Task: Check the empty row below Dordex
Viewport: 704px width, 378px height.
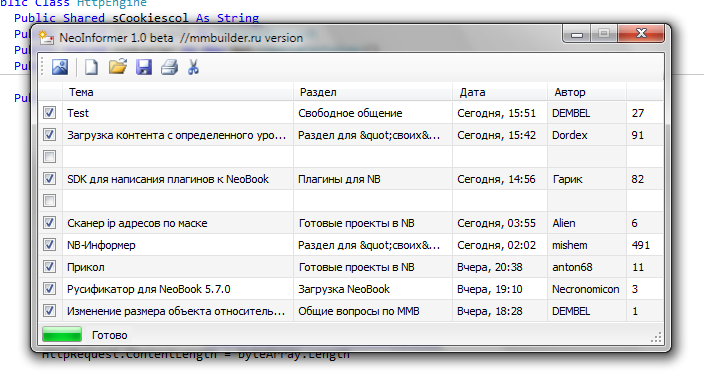Action: [49, 157]
